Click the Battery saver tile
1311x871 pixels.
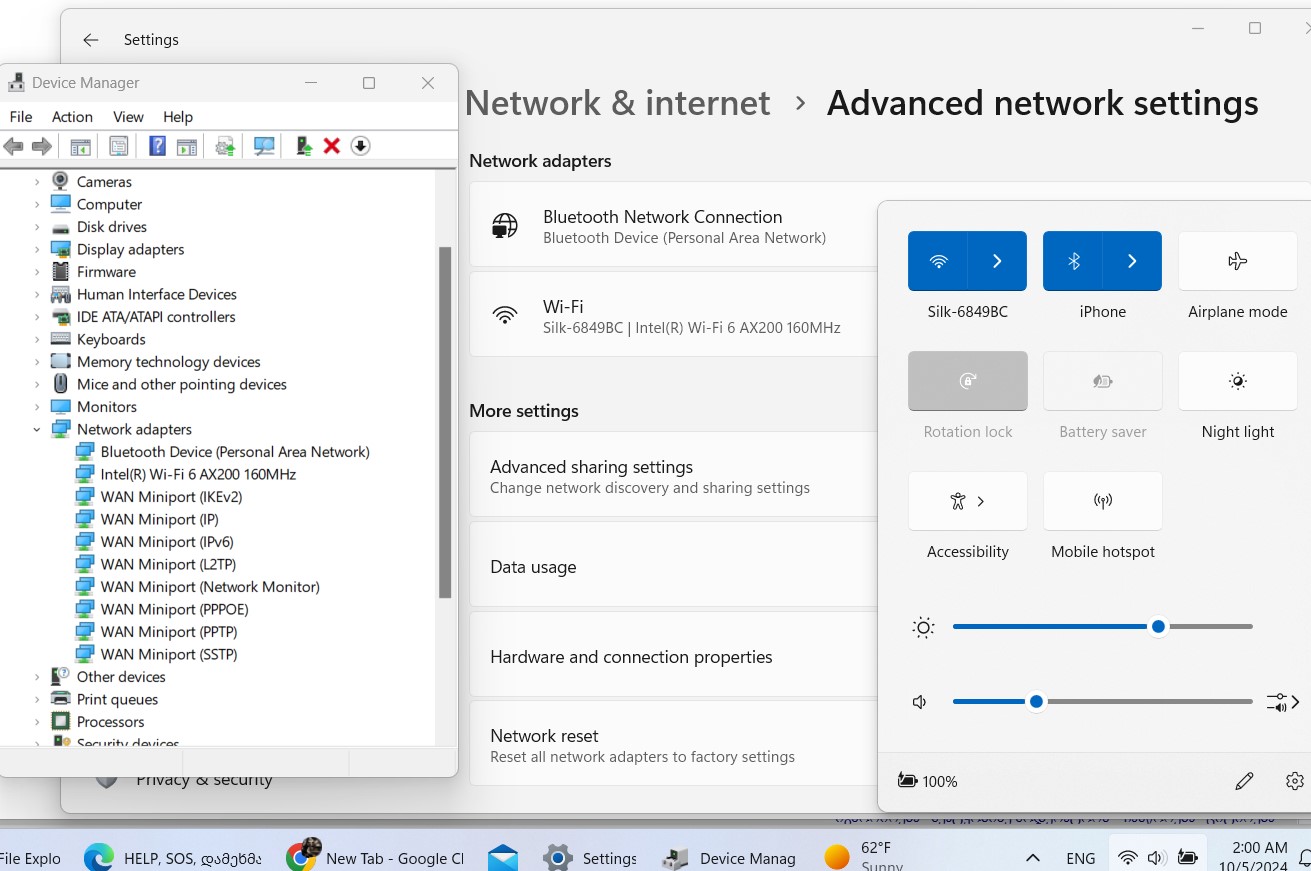[x=1103, y=381]
